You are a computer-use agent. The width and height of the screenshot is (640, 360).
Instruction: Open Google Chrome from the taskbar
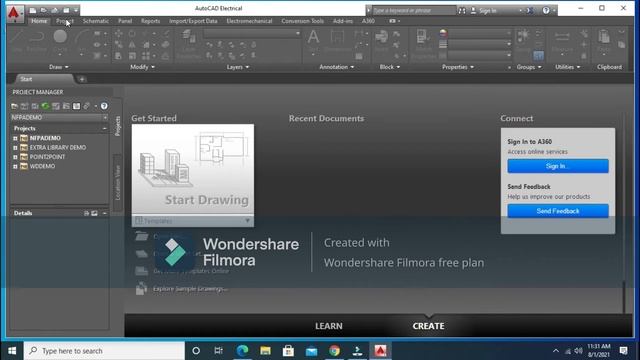pyautogui.click(x=334, y=351)
